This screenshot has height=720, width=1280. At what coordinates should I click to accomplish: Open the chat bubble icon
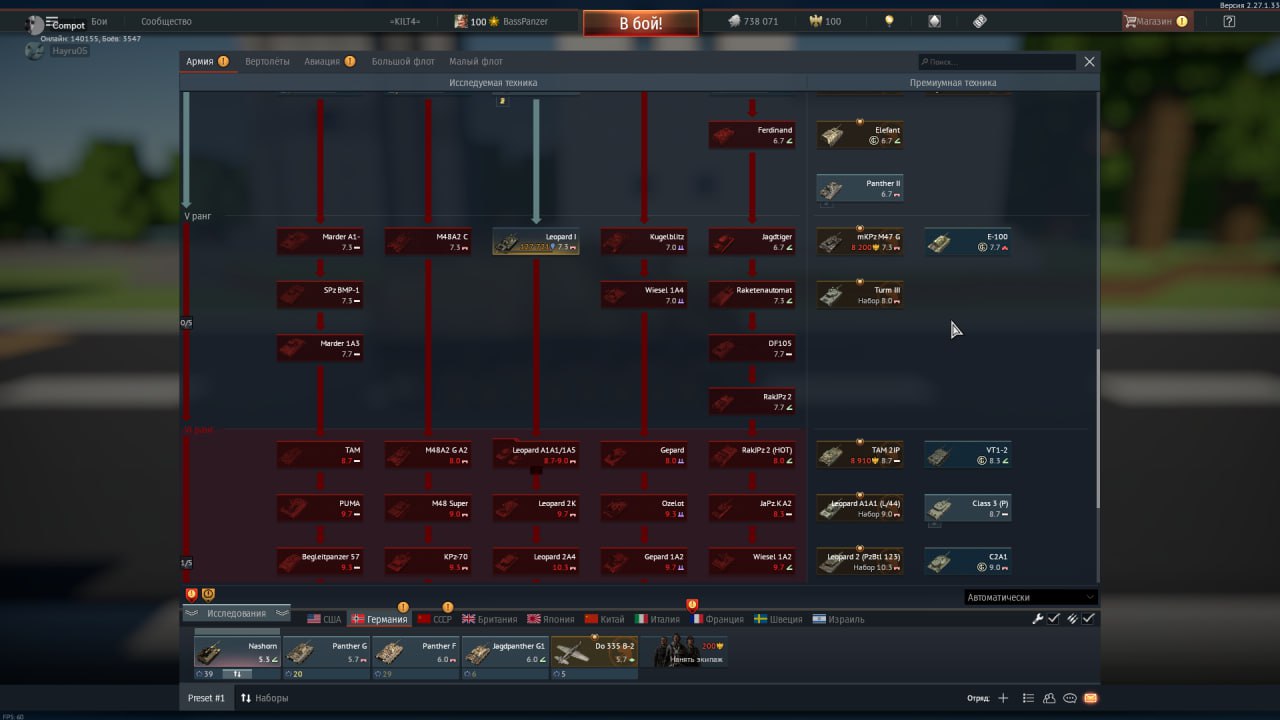coord(1070,698)
